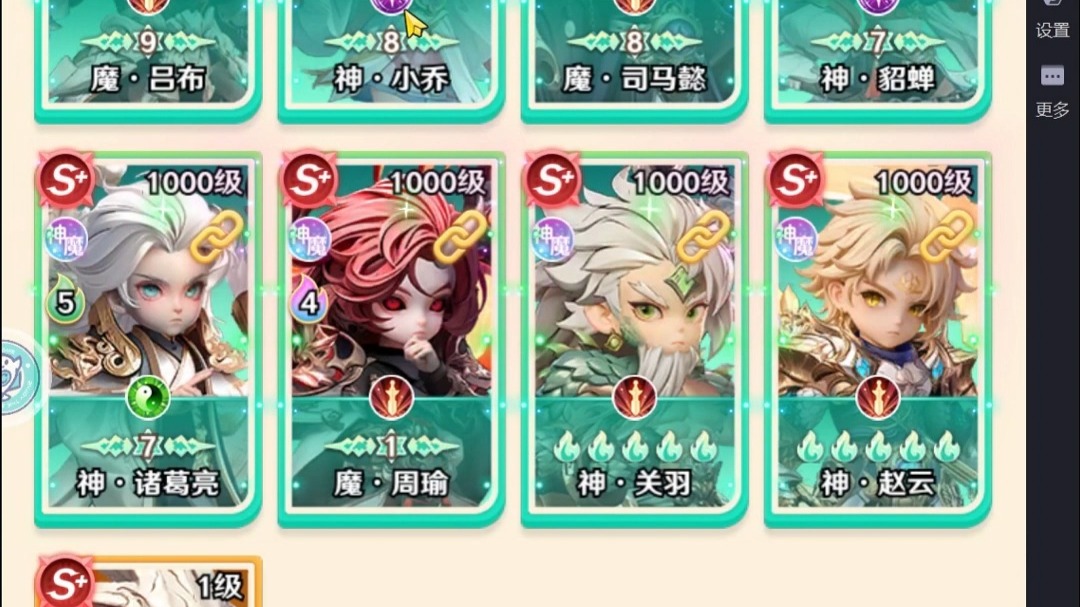Click the green flame level 5 badge
Viewport: 1080px width, 607px height.
[x=65, y=299]
